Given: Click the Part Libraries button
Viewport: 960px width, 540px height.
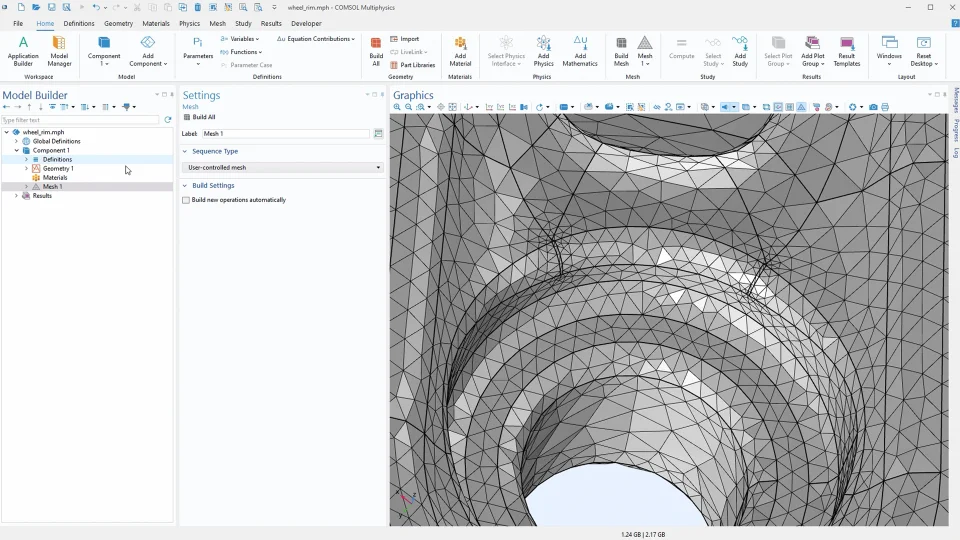Looking at the screenshot, I should [412, 65].
